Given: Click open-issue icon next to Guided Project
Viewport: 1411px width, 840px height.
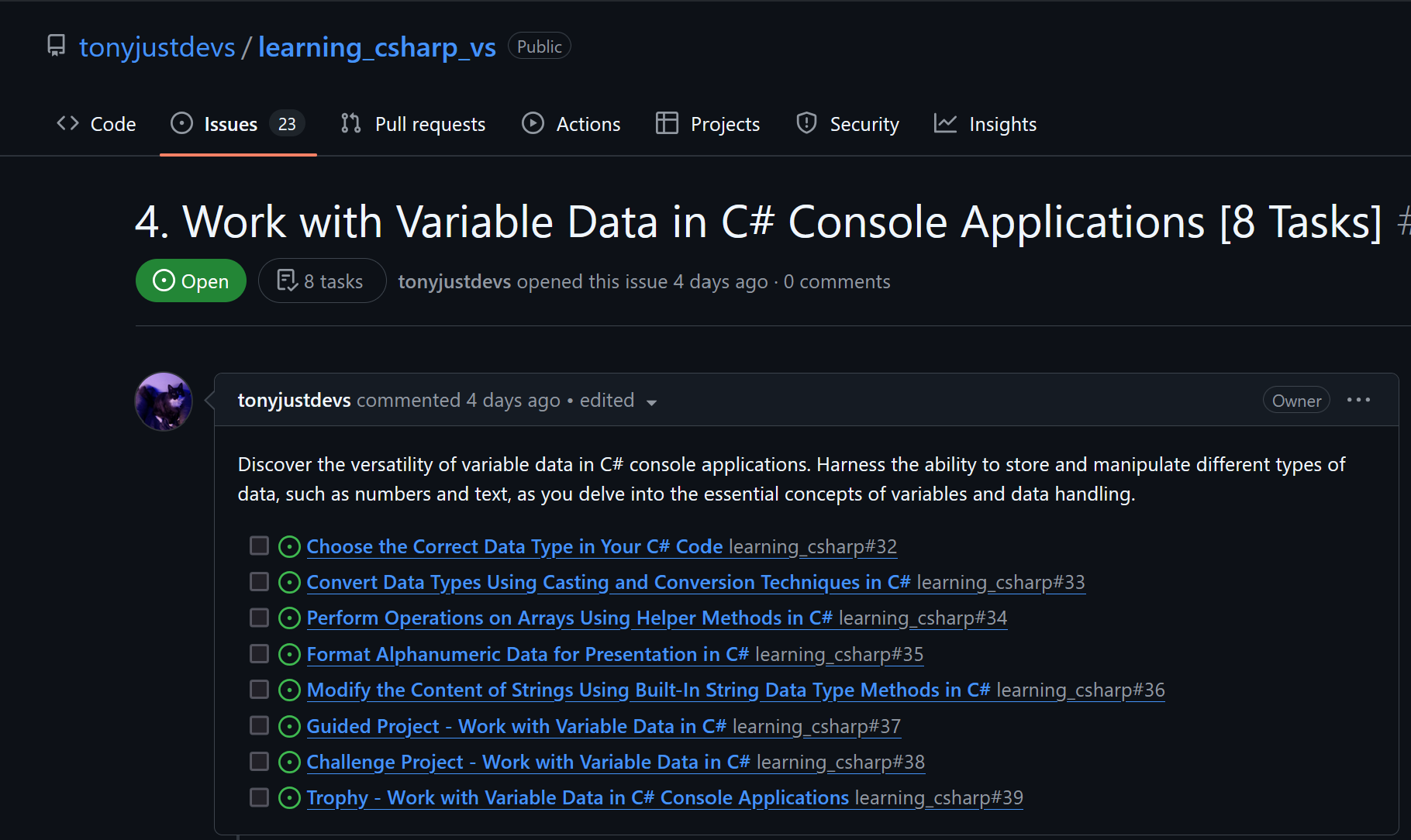Looking at the screenshot, I should 289,726.
